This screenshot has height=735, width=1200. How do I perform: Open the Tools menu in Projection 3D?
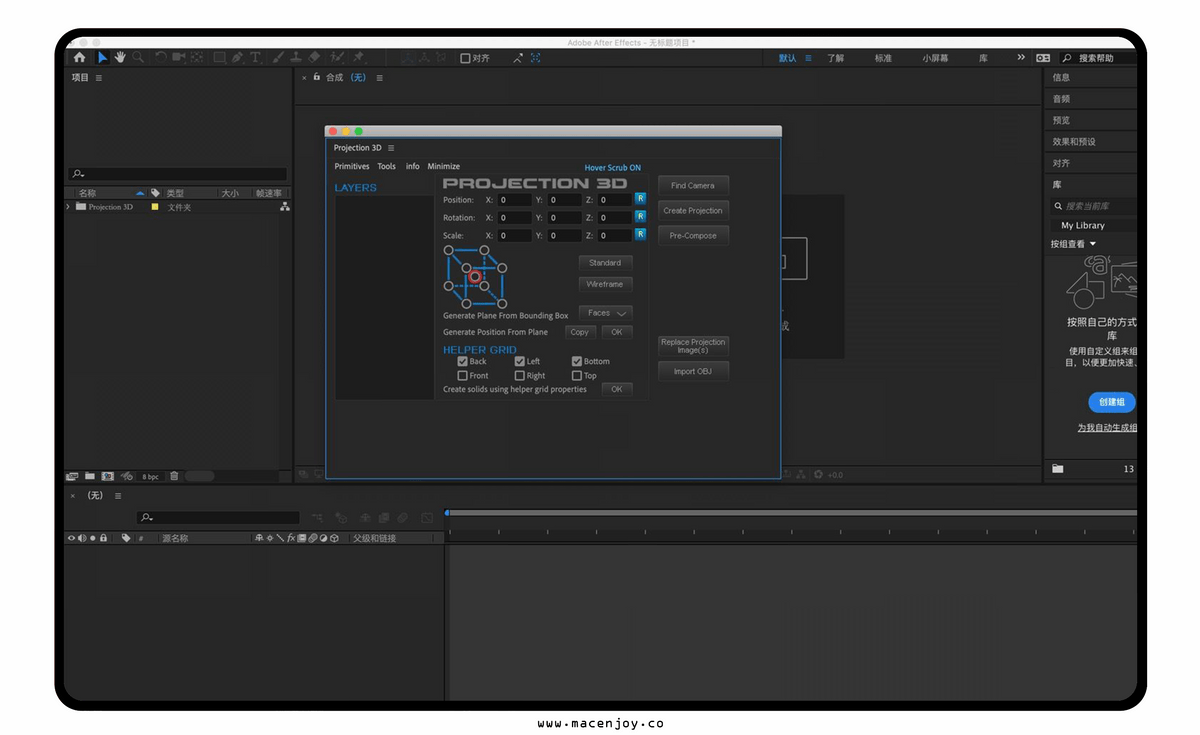(386, 167)
